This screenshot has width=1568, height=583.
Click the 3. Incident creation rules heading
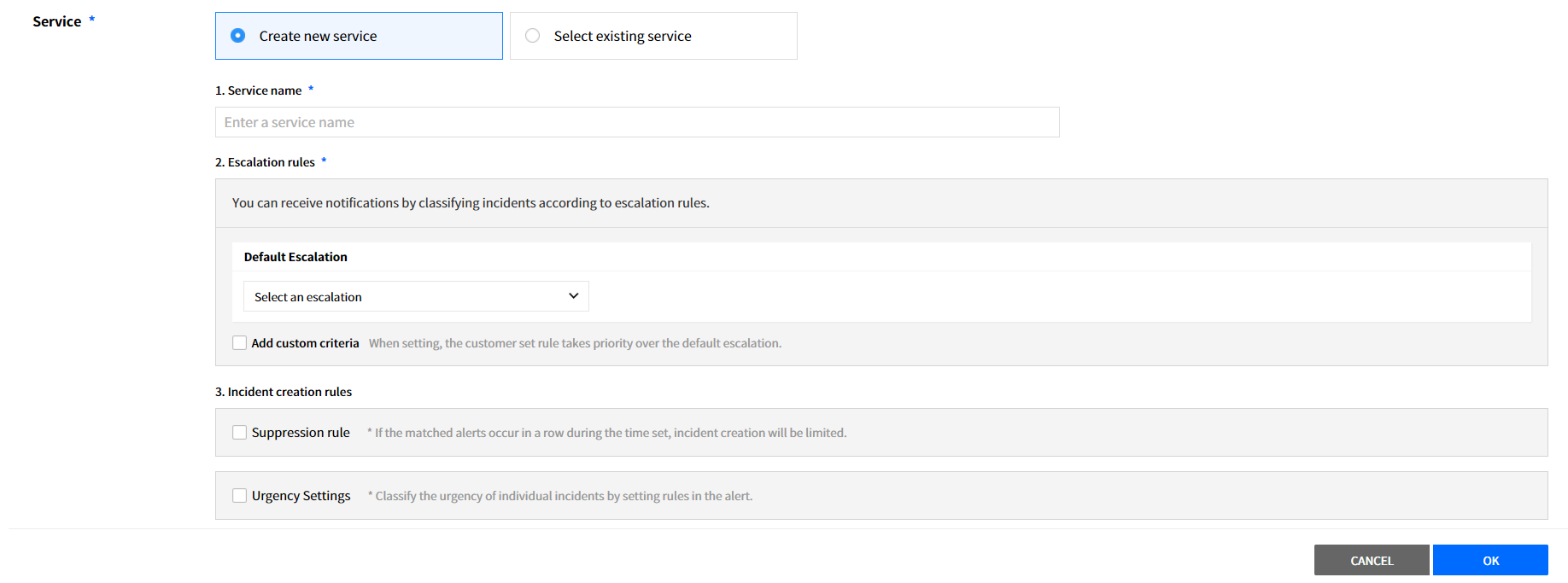(x=284, y=392)
